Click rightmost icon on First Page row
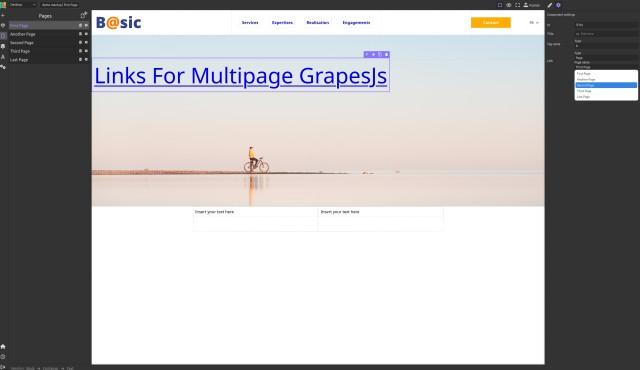Viewport: 640px width, 370px height. click(86, 25)
